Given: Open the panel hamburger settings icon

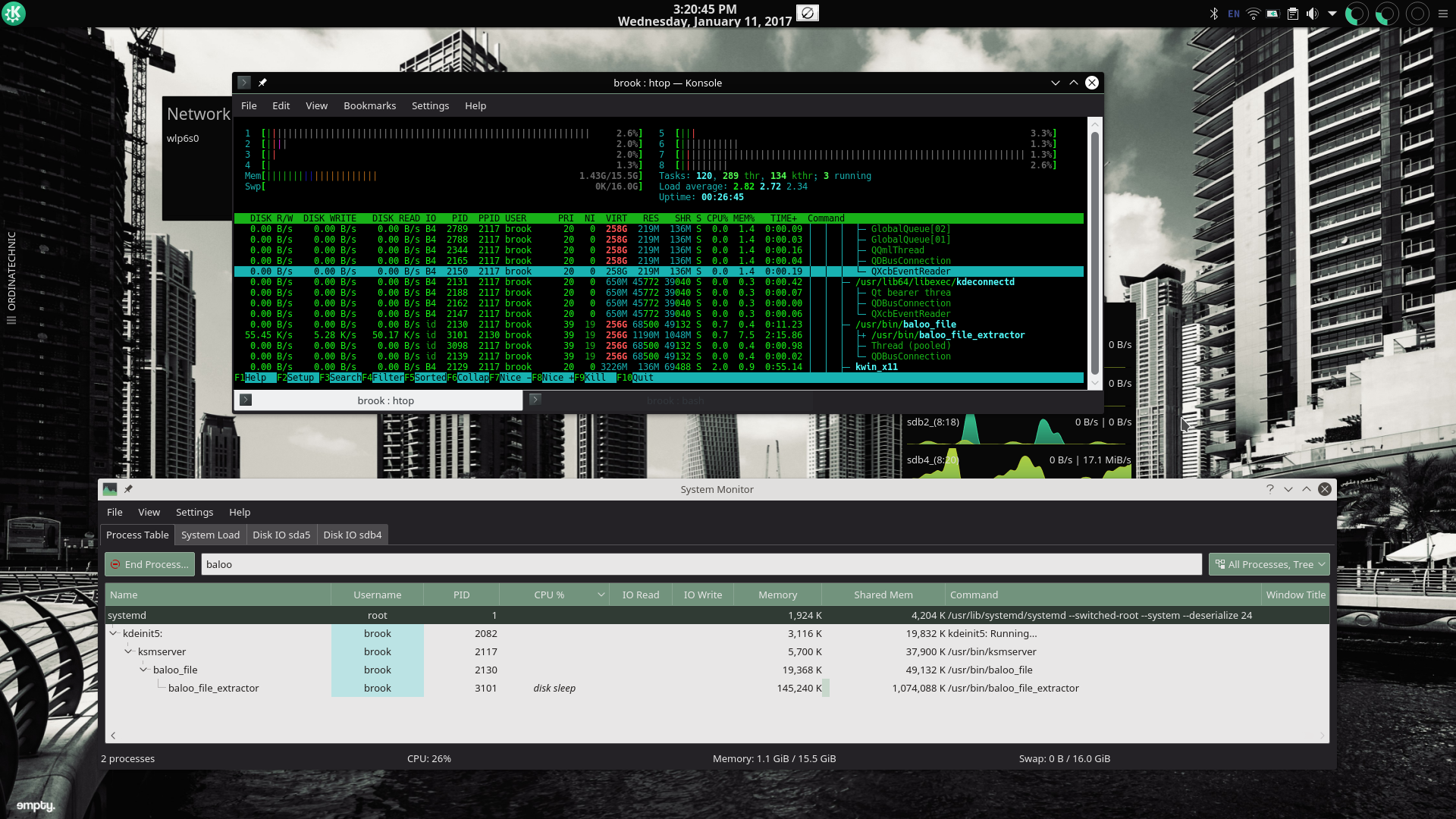Looking at the screenshot, I should click(x=1443, y=14).
